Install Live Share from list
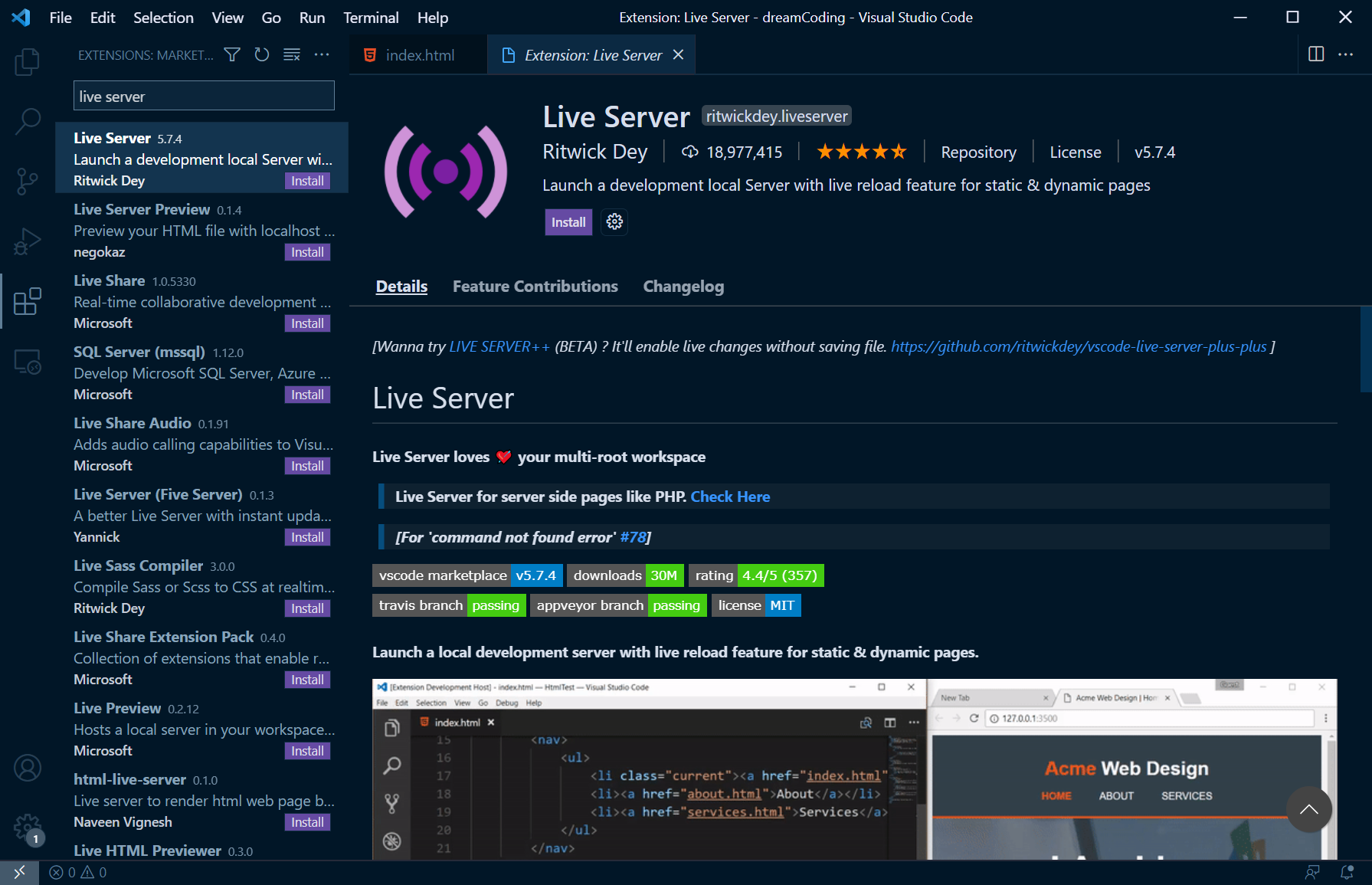Viewport: 1372px width, 885px height. click(x=307, y=323)
